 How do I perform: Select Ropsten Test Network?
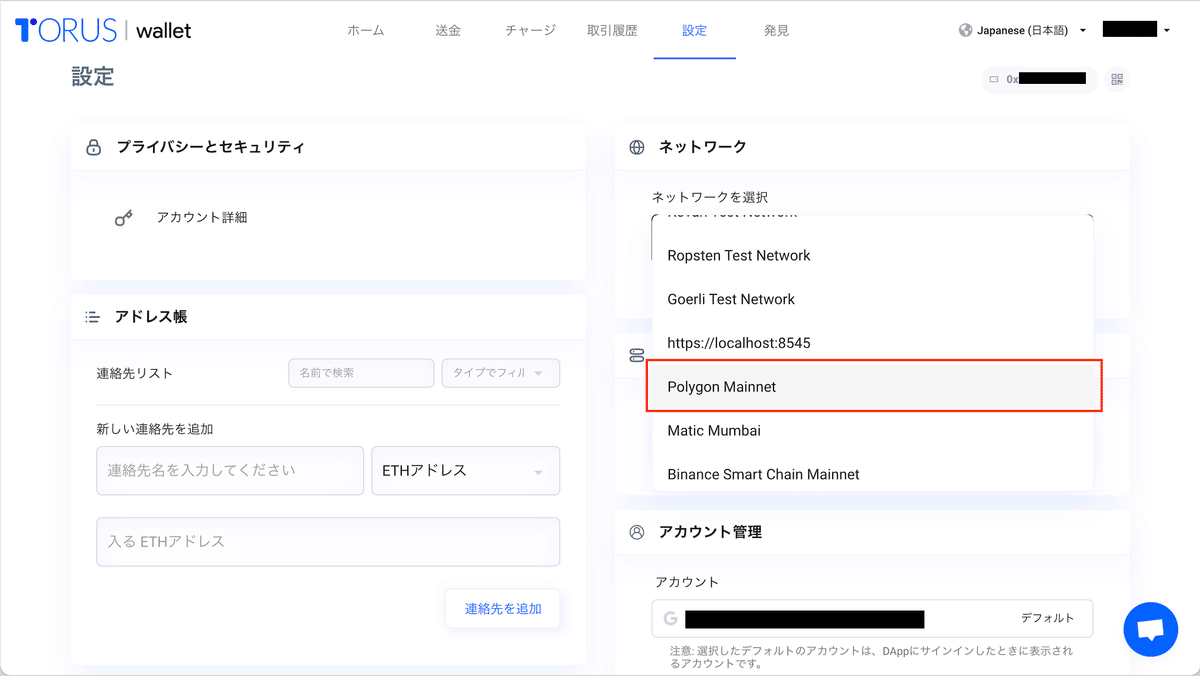(872, 255)
